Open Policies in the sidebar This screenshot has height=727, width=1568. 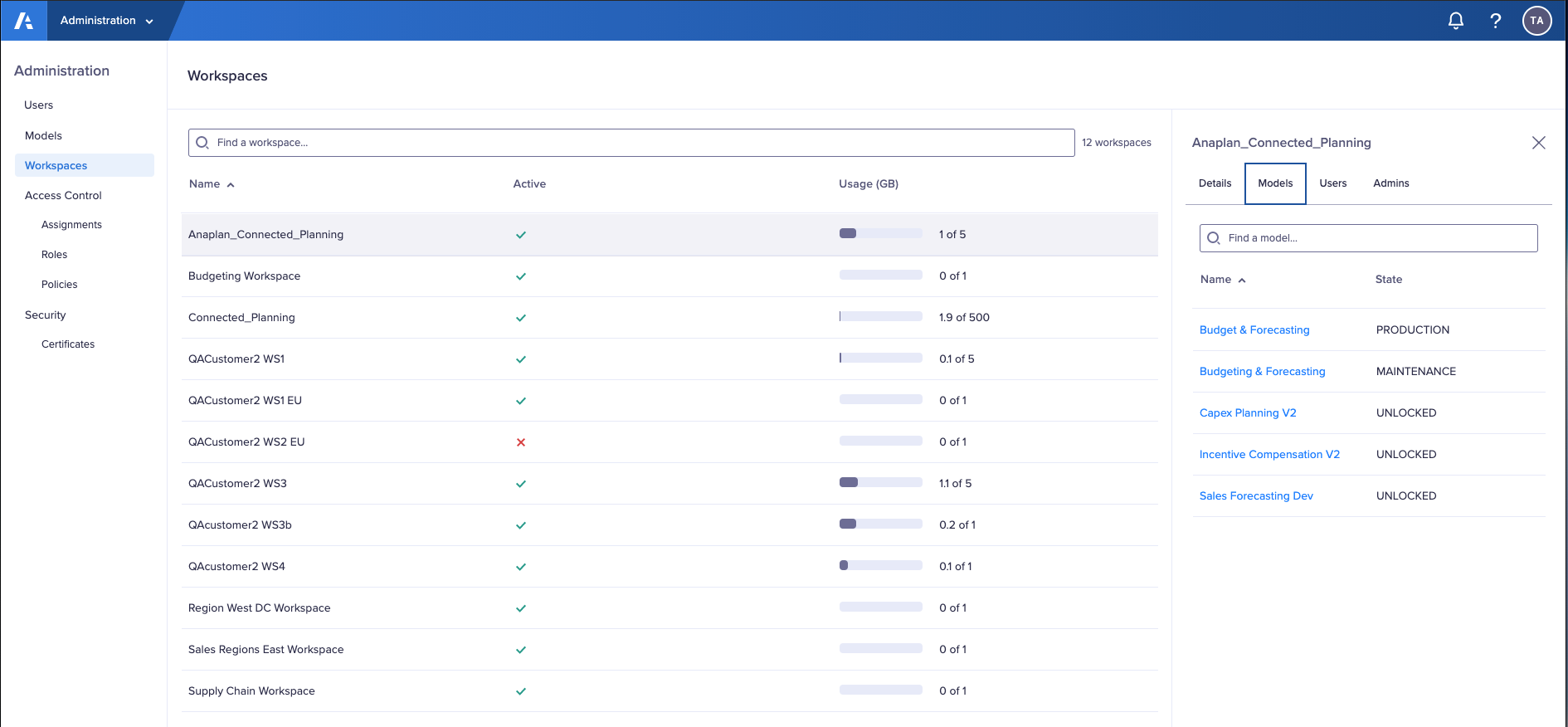click(x=60, y=285)
